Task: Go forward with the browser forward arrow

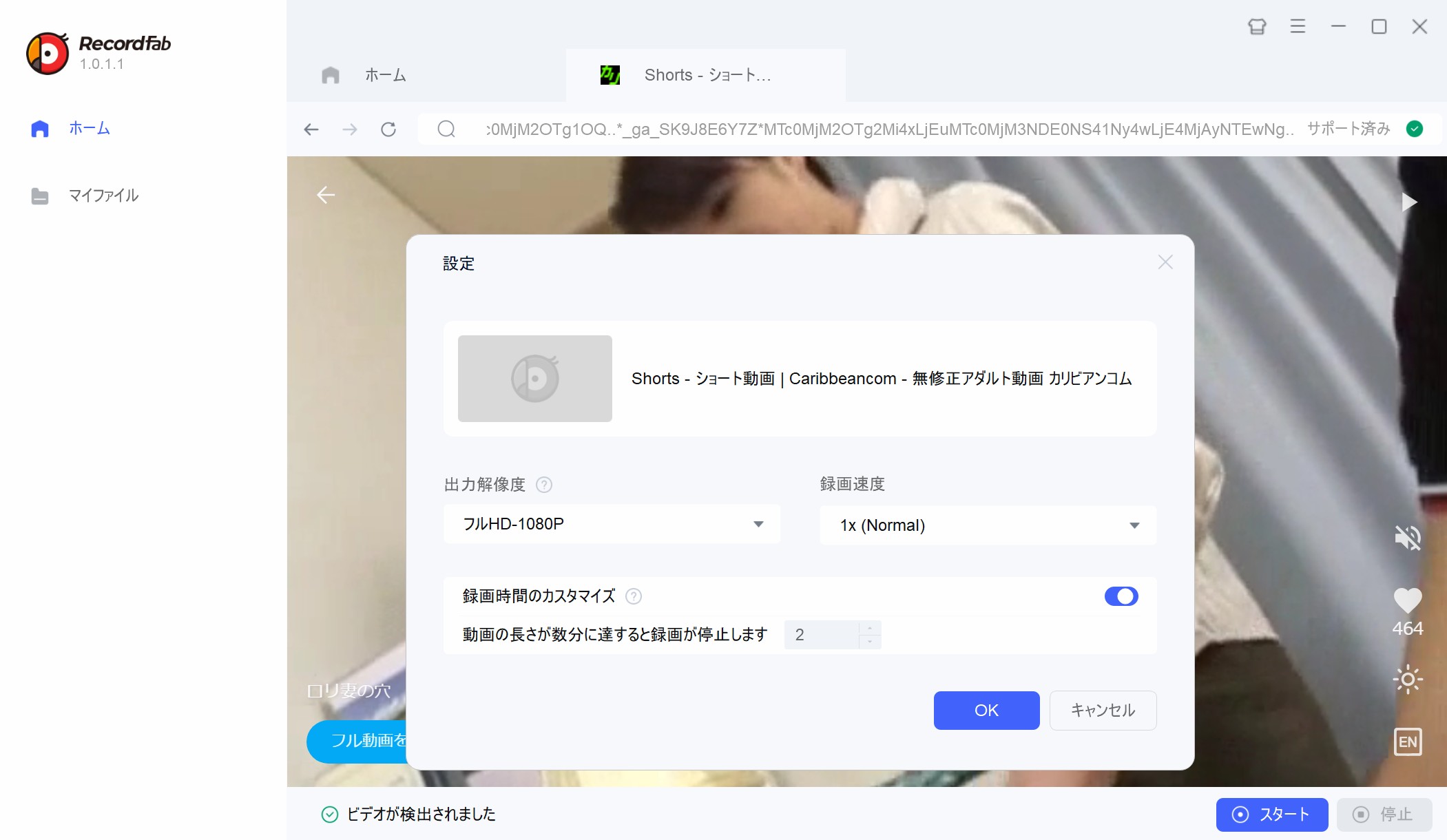Action: [350, 129]
